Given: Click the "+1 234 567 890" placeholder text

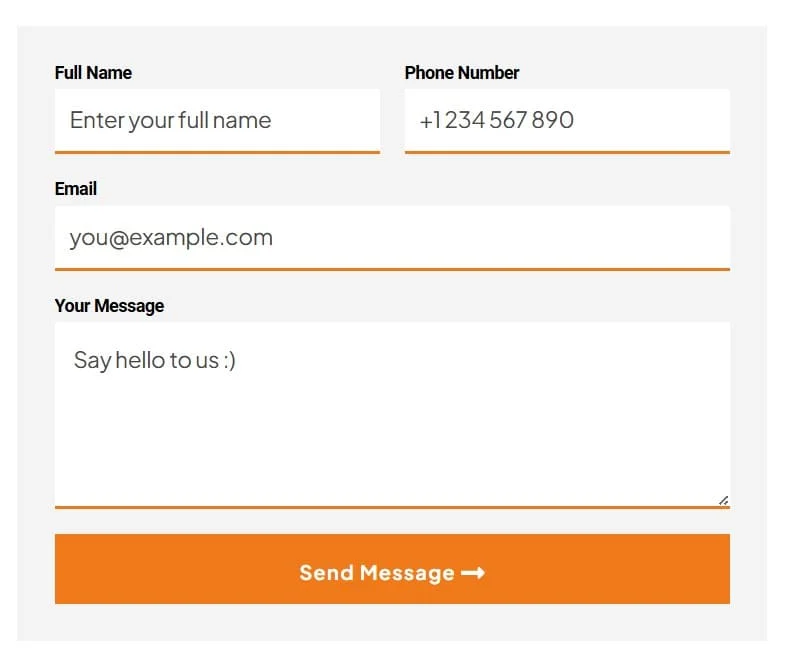Looking at the screenshot, I should (x=497, y=120).
